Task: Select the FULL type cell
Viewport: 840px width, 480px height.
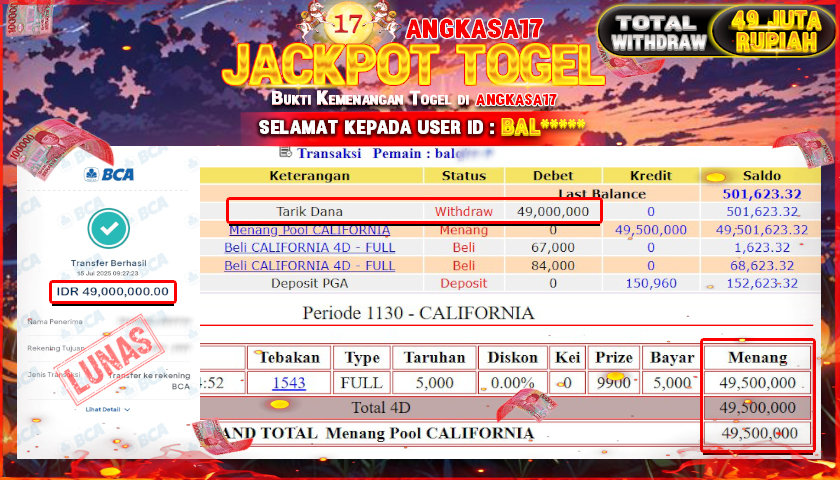Action: pyautogui.click(x=362, y=383)
